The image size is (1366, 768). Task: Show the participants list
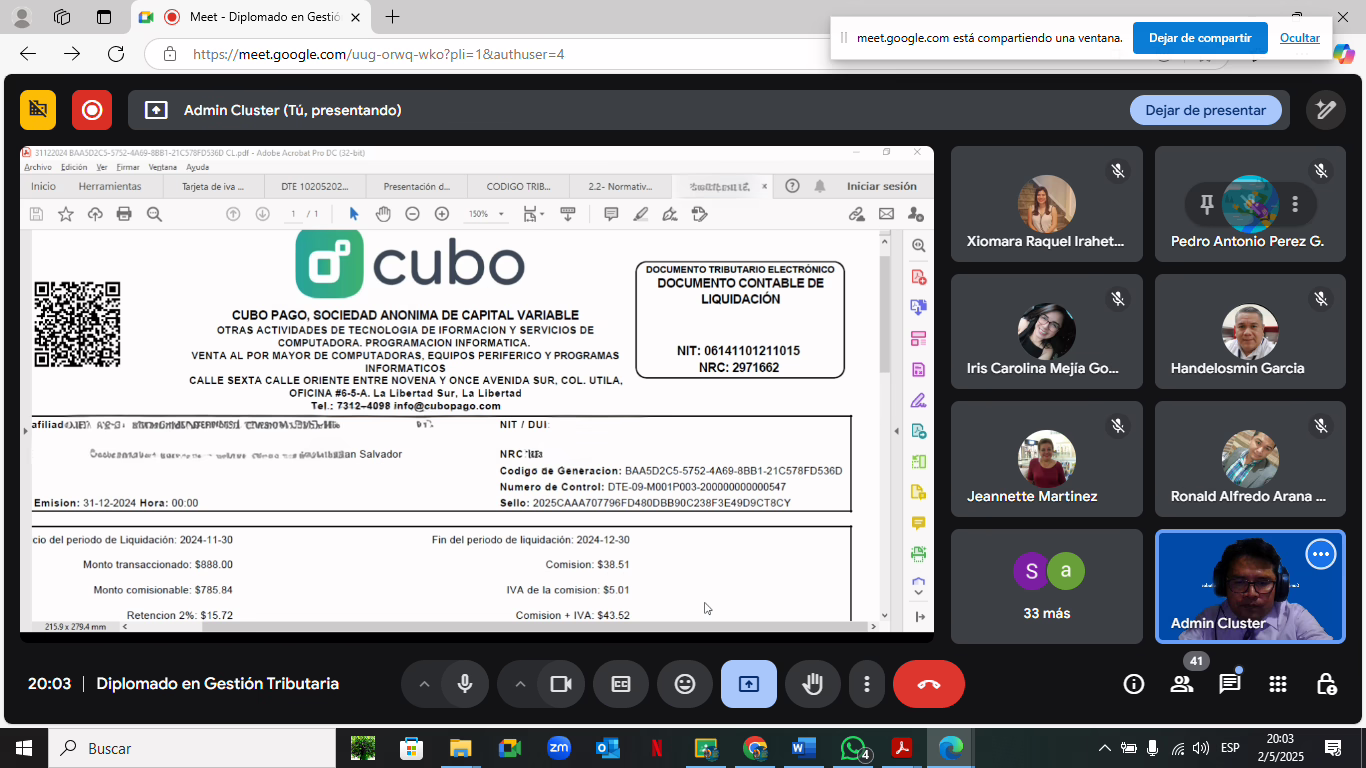click(1181, 684)
